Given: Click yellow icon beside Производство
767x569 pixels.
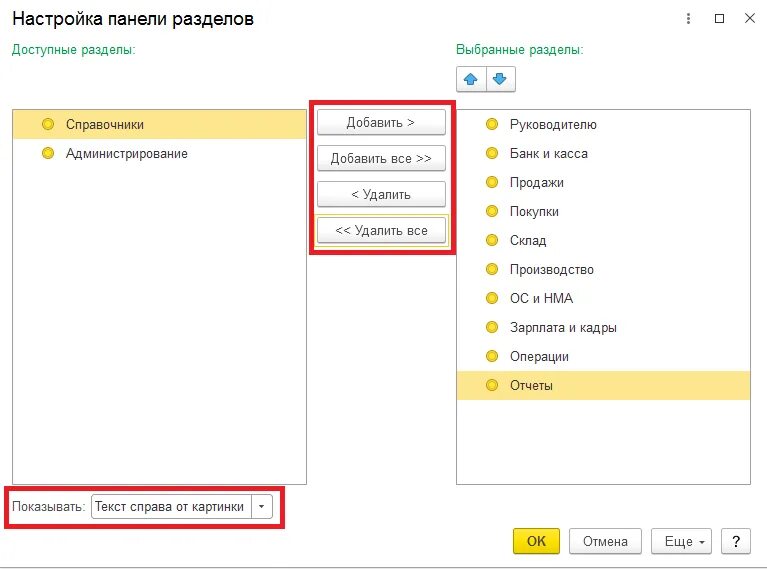Looking at the screenshot, I should point(492,269).
